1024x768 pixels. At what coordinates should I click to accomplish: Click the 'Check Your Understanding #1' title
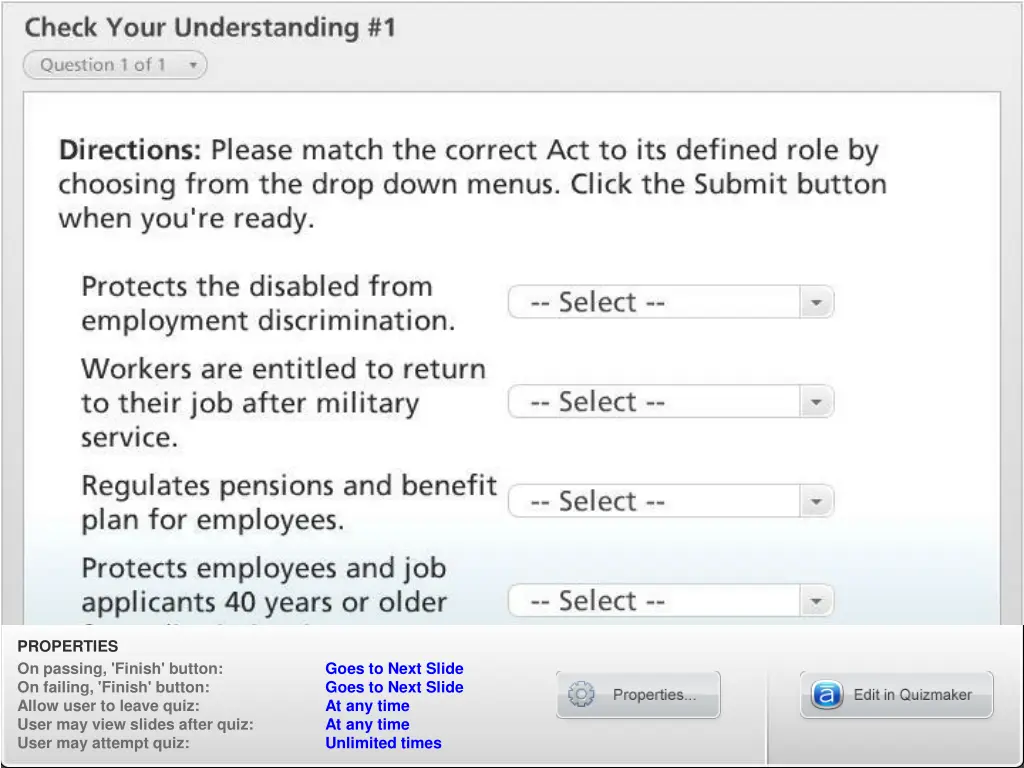tap(210, 27)
